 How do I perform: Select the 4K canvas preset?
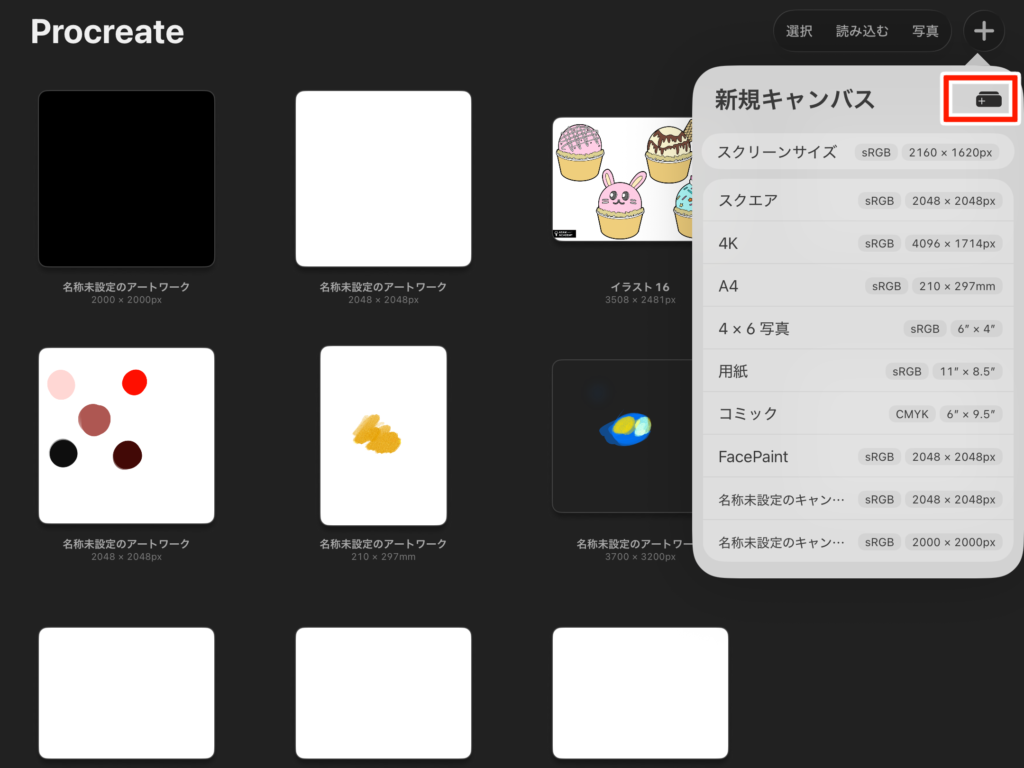[x=857, y=243]
